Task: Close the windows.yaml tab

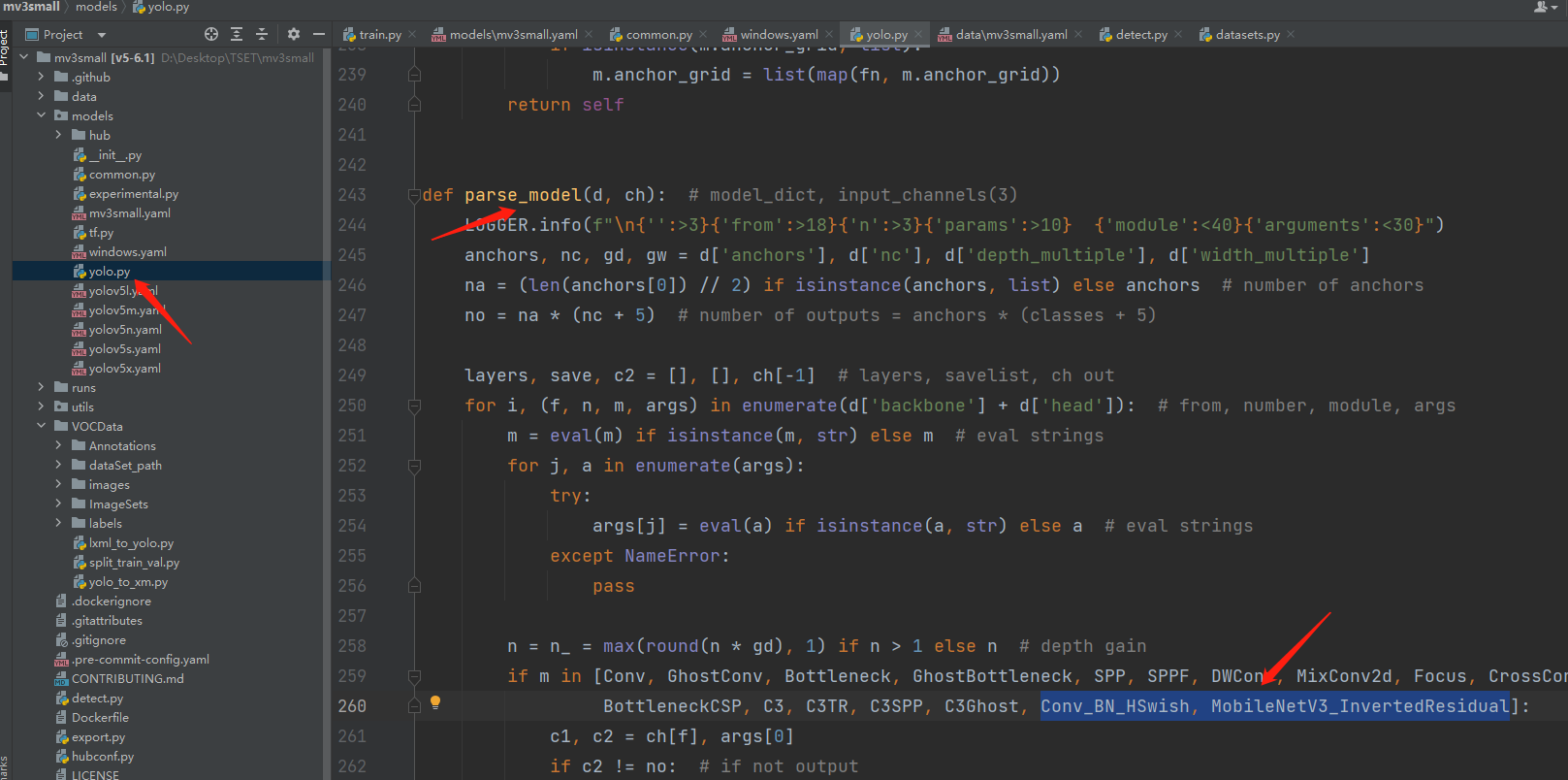Action: (829, 34)
